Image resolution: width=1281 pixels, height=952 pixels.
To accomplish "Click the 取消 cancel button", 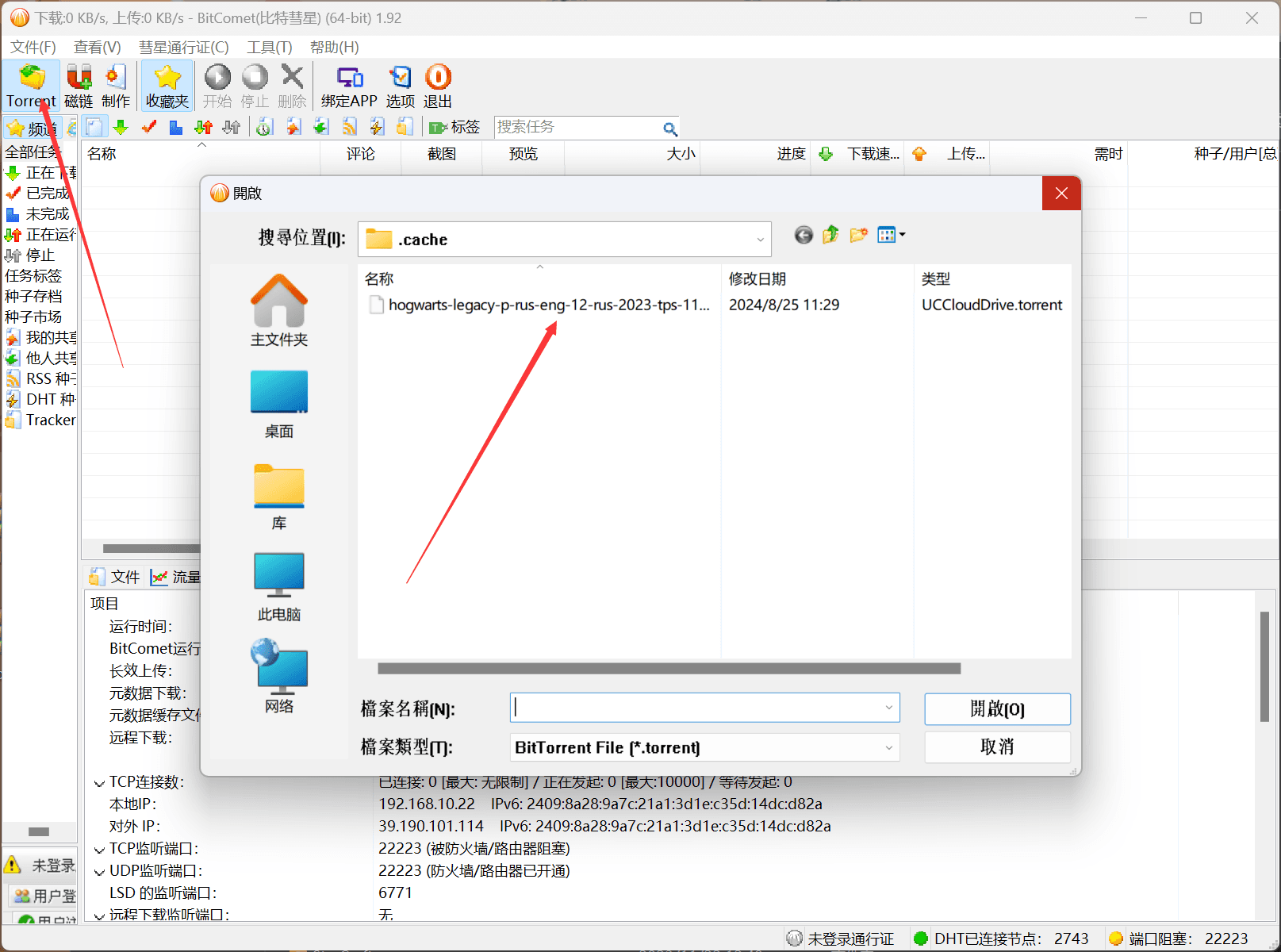I will coord(996,747).
